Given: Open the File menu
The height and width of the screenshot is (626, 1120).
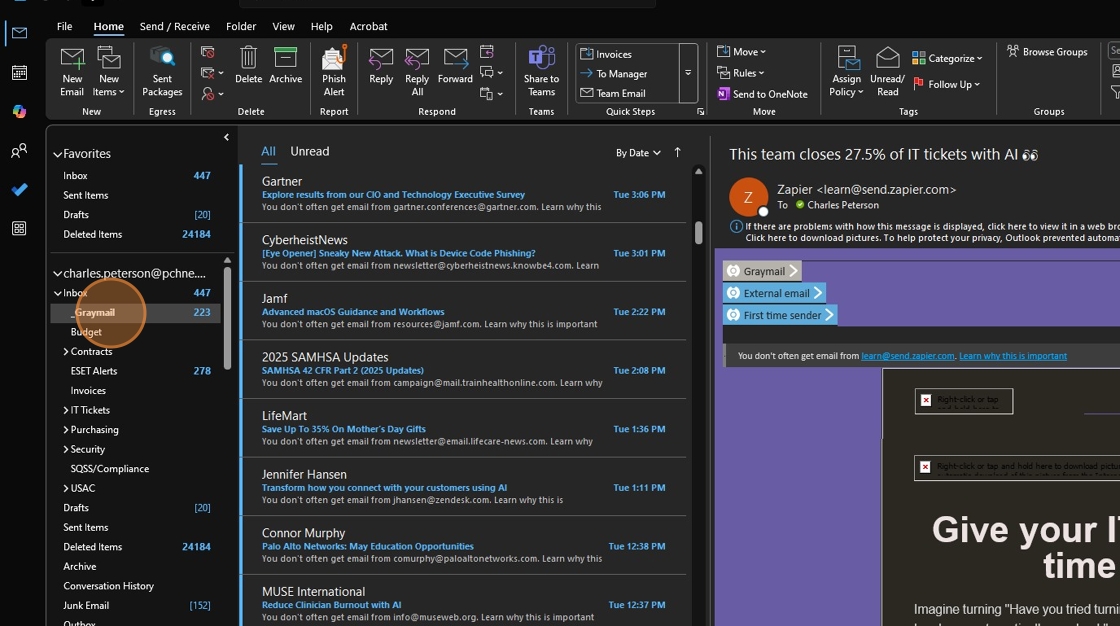Looking at the screenshot, I should click(64, 26).
